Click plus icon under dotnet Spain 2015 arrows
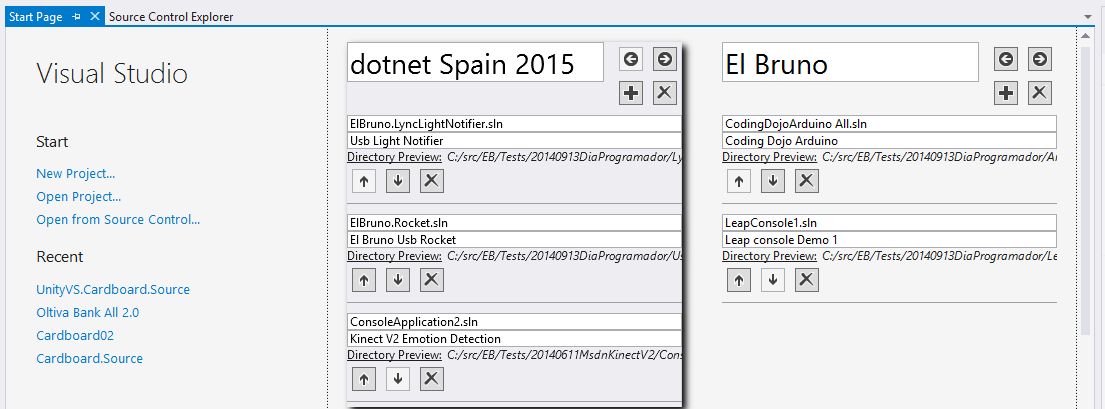 point(631,93)
